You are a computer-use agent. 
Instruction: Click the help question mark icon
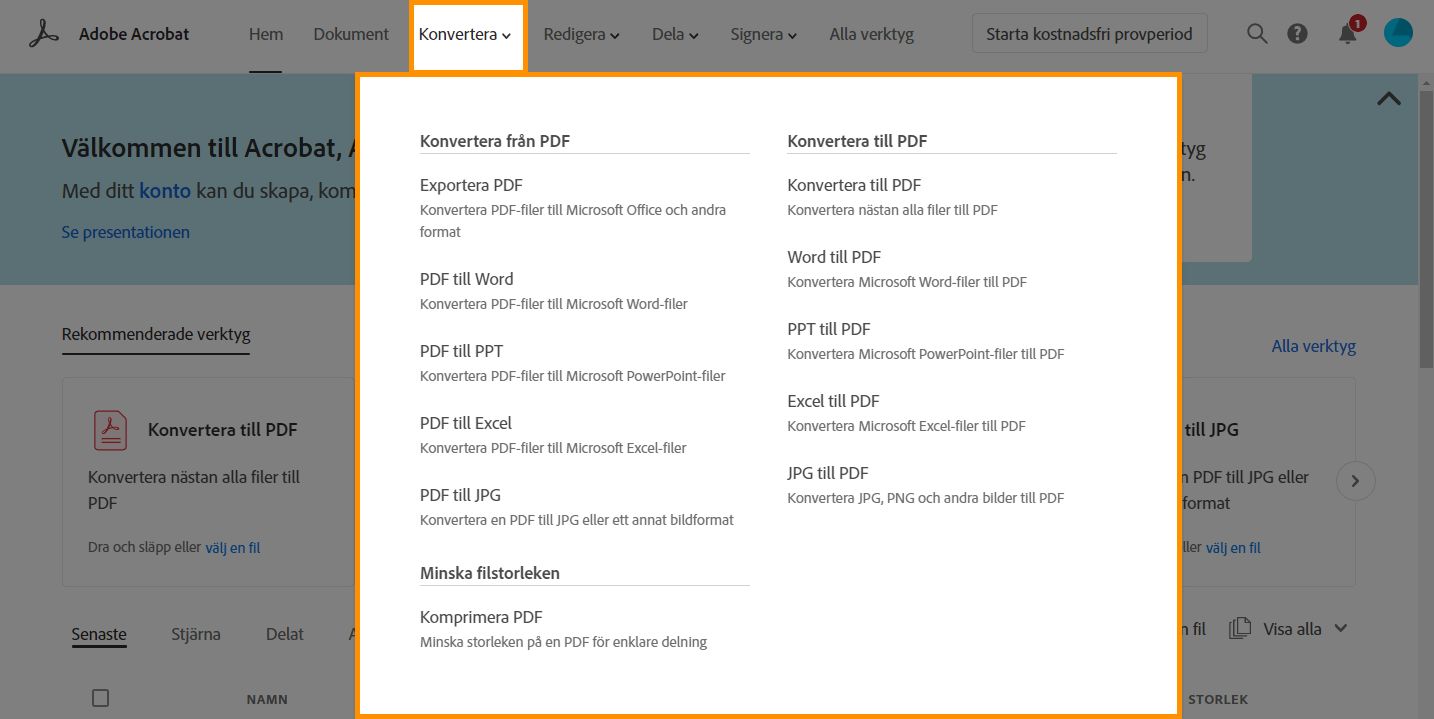(1297, 34)
